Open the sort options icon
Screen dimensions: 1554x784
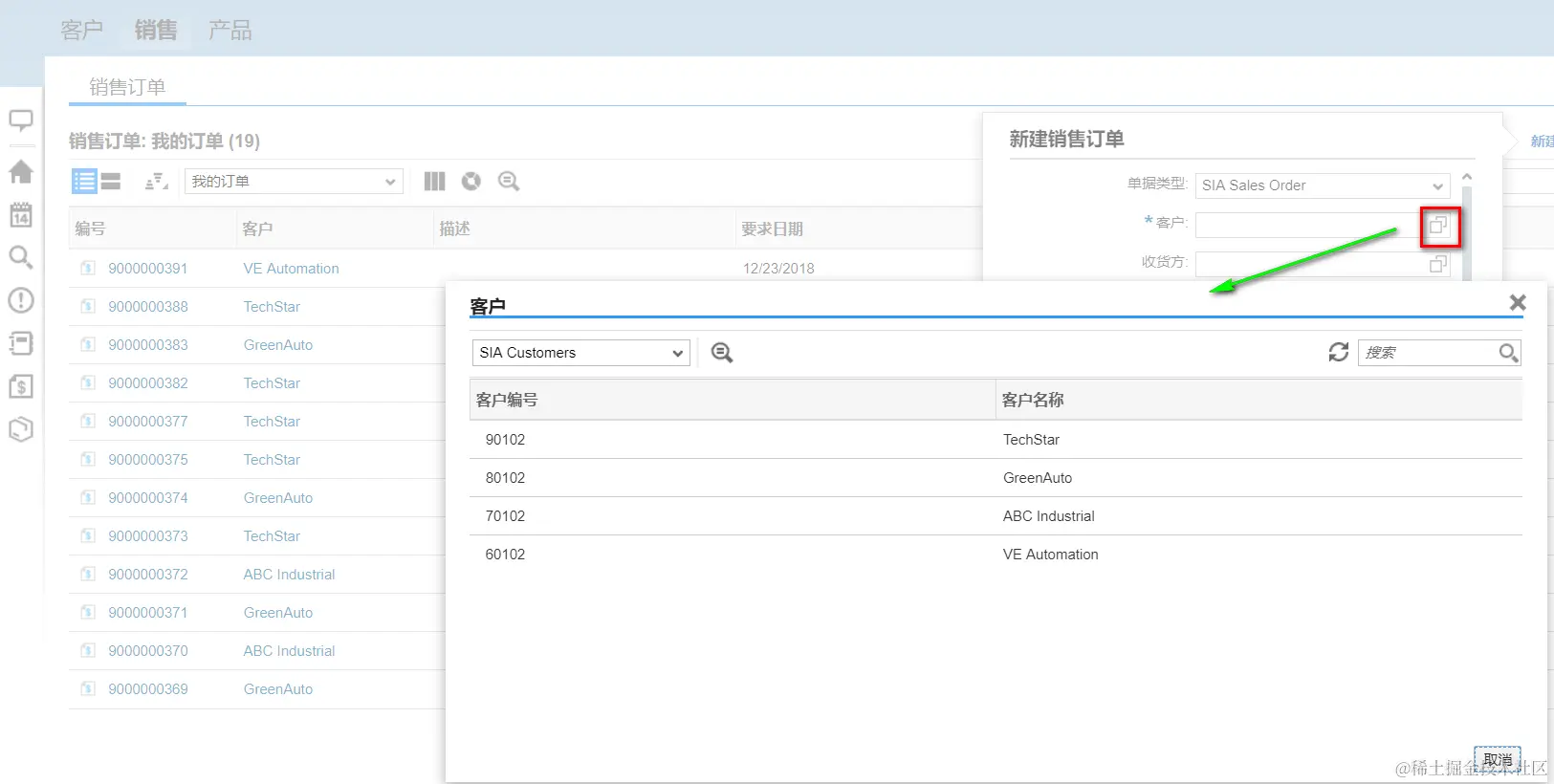[x=156, y=181]
